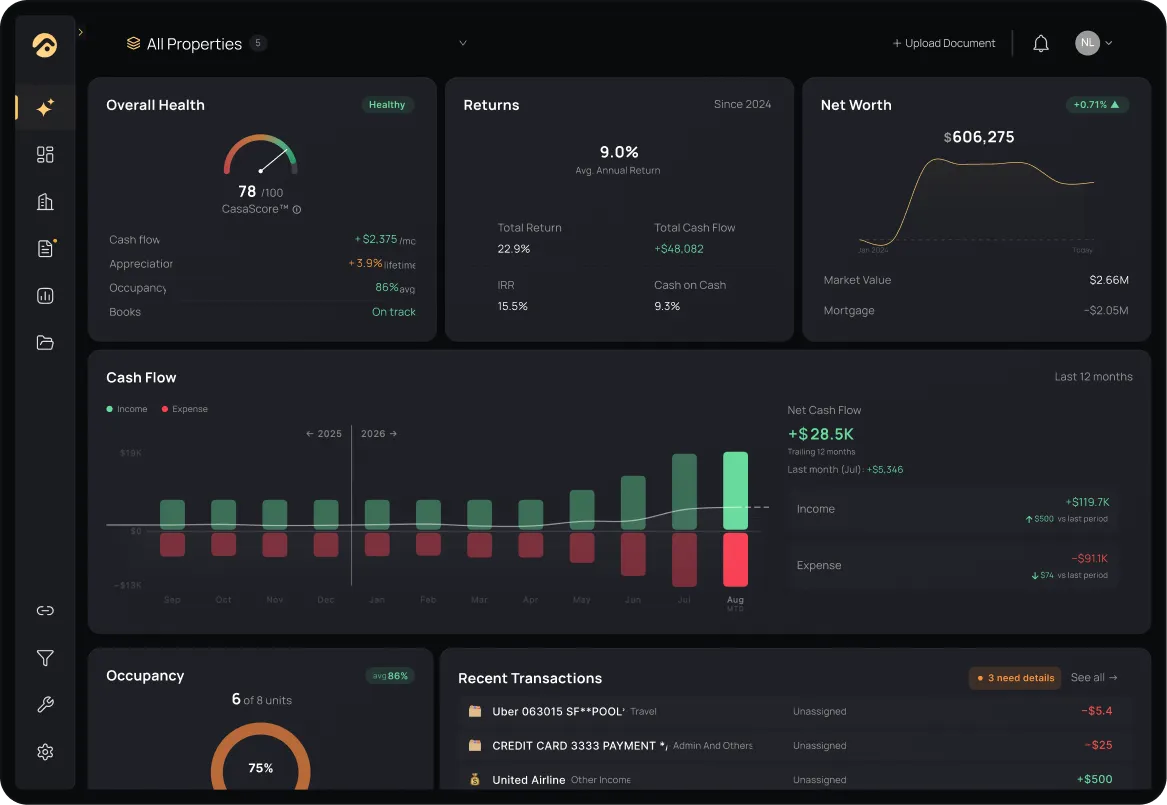Expand the sidebar using the small chevron

point(80,32)
